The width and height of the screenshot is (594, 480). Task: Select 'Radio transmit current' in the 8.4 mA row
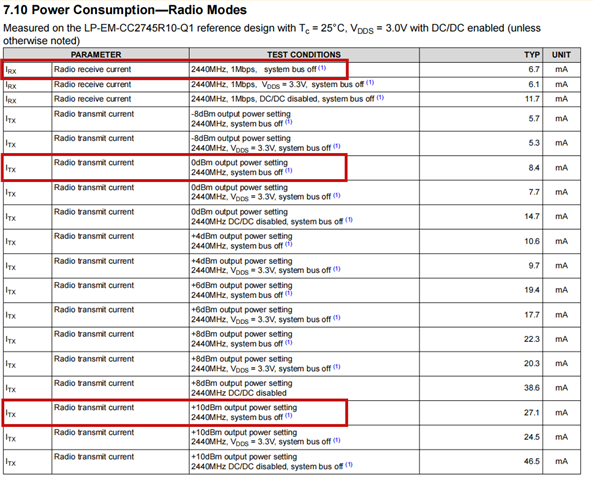[x=94, y=163]
